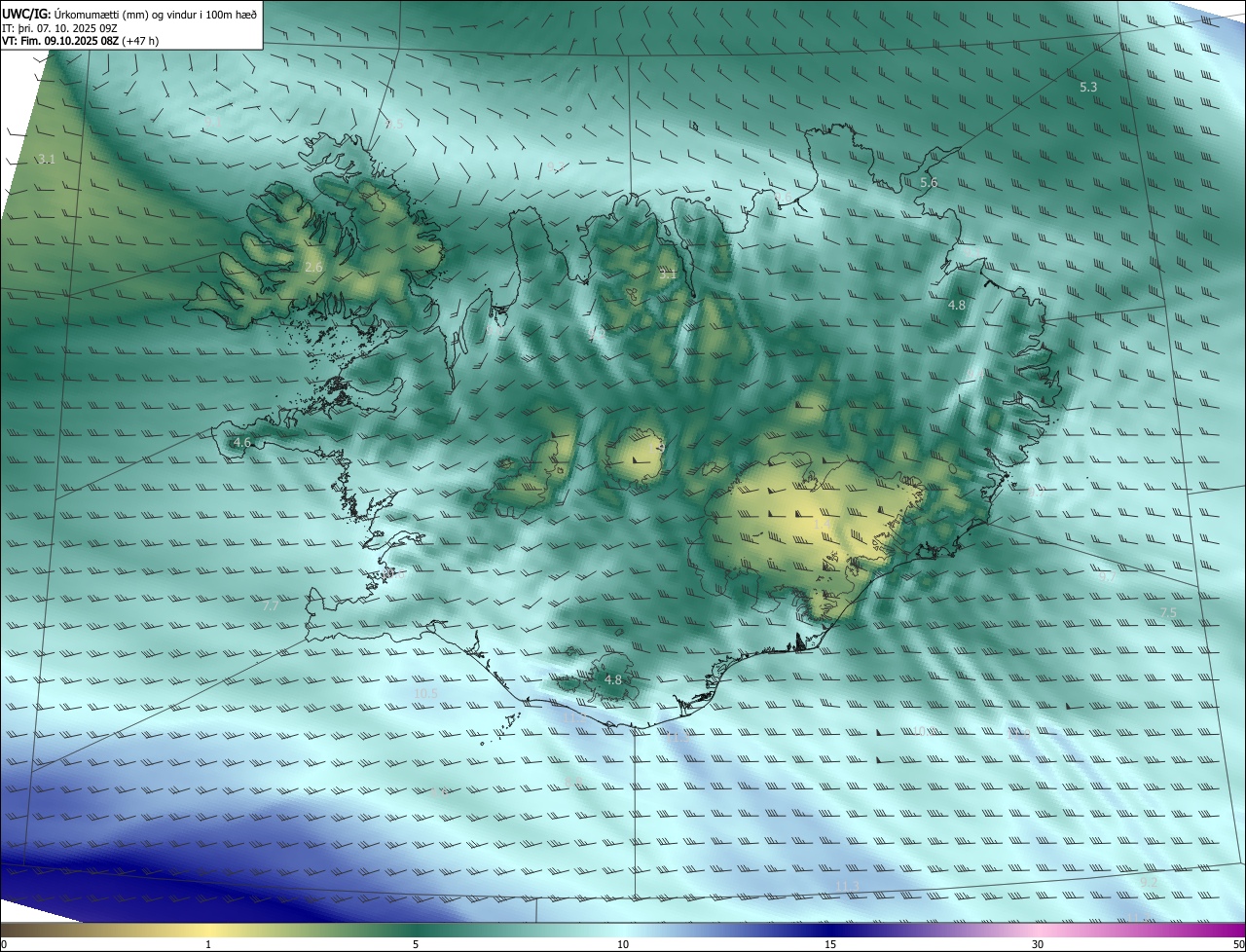Click the 5.3 value label
Image resolution: width=1246 pixels, height=952 pixels.
[x=1088, y=88]
